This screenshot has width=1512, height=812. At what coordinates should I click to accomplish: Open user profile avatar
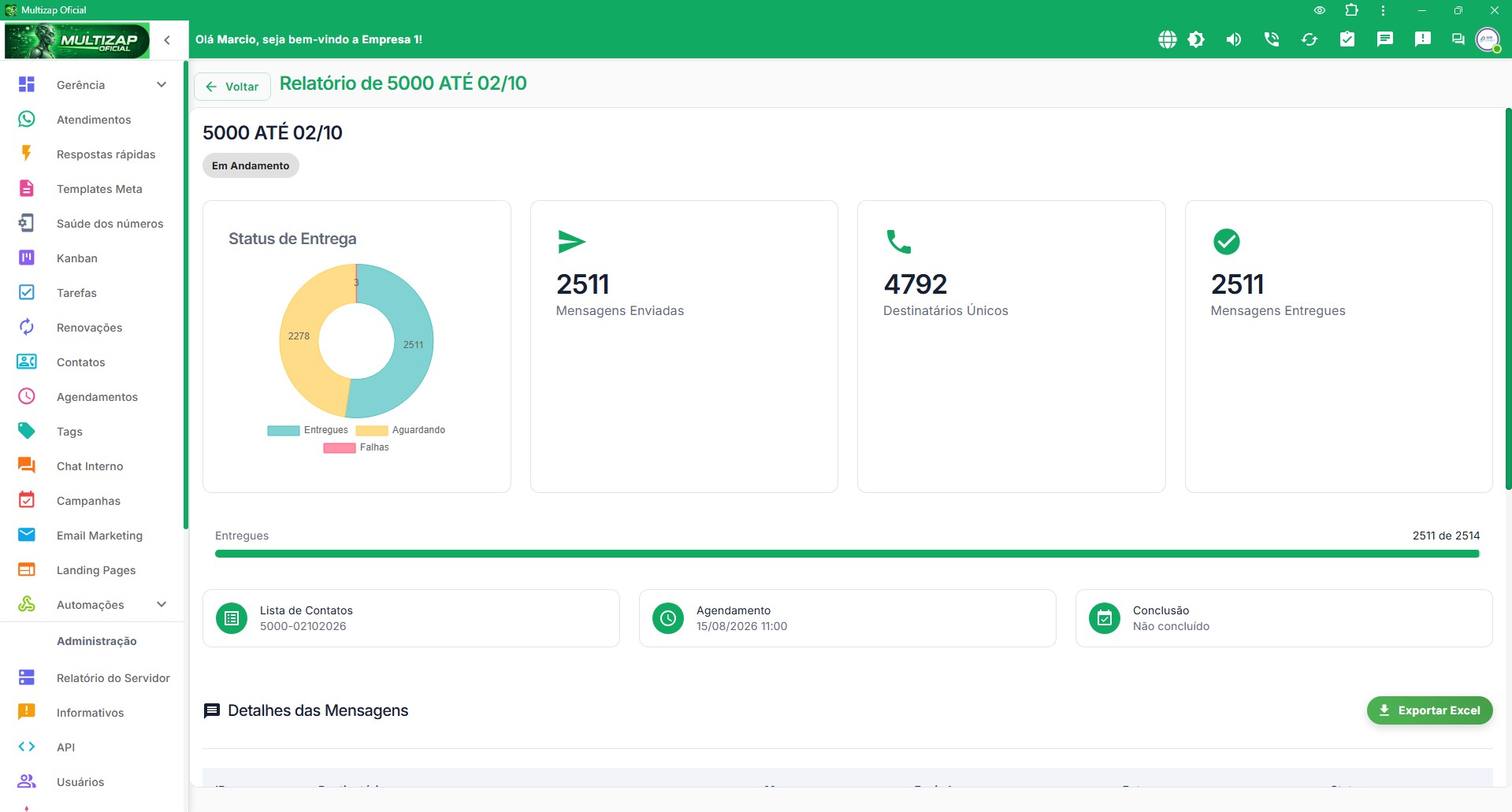point(1488,39)
